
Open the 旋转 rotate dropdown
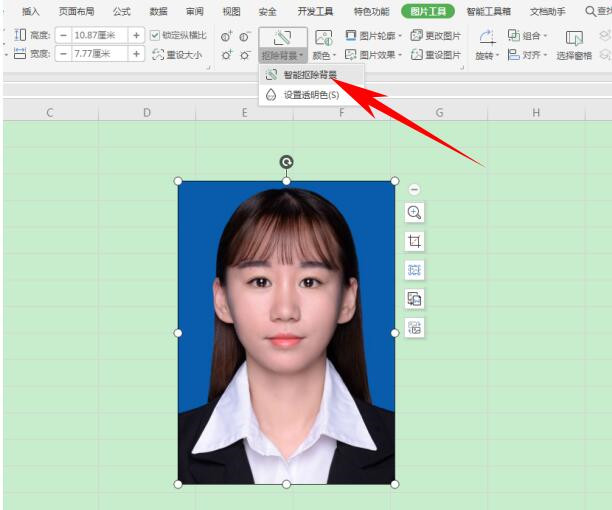click(x=487, y=56)
